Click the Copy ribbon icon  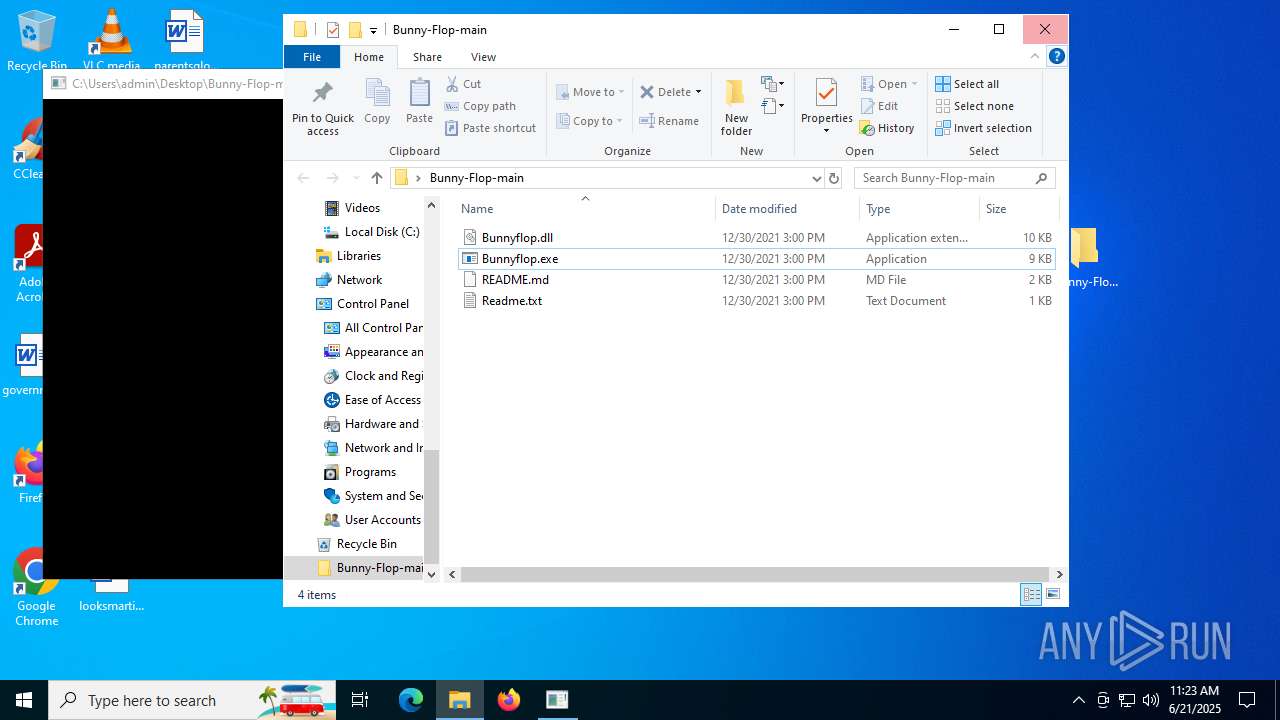tap(377, 101)
